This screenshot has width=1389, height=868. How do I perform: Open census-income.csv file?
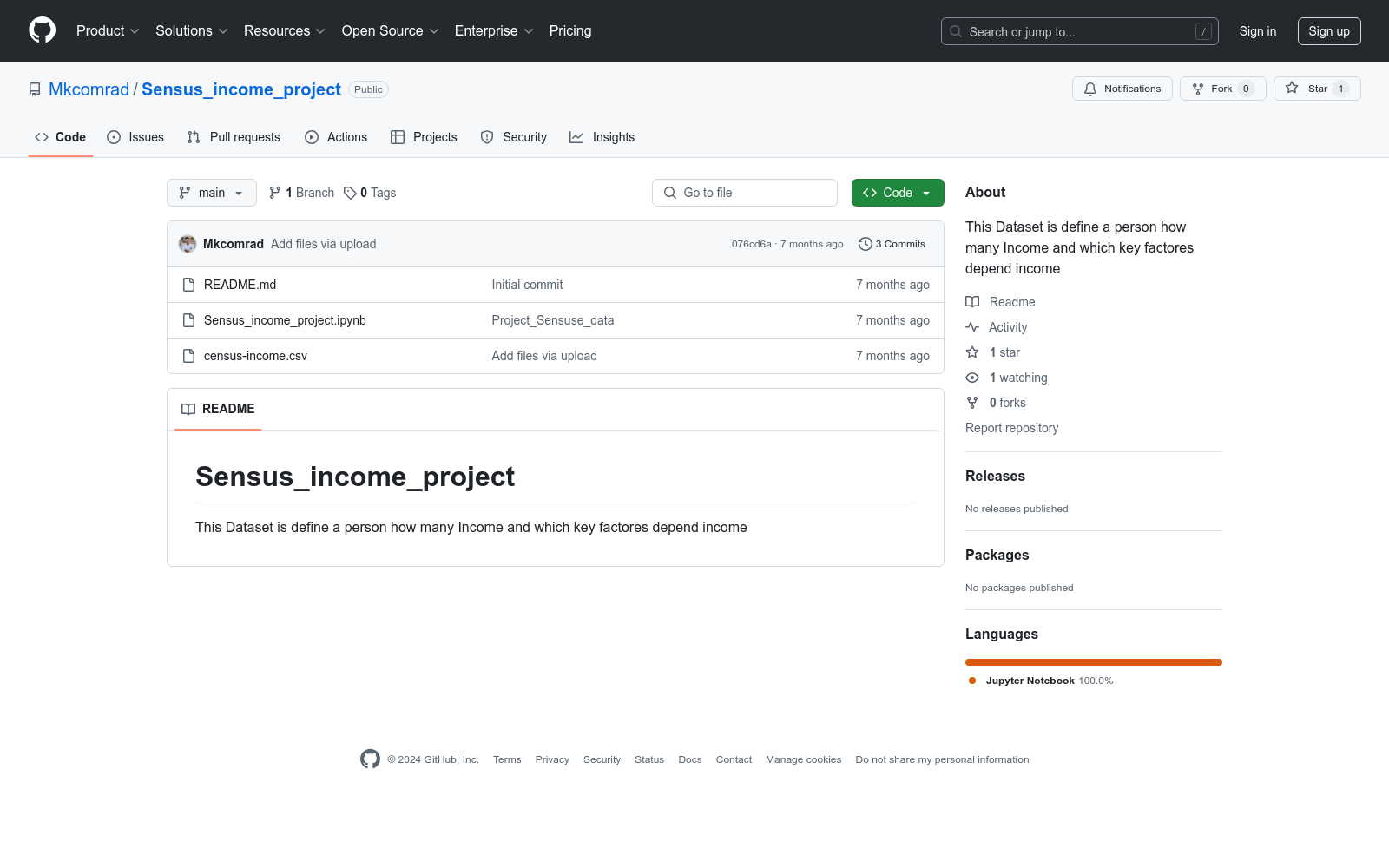click(255, 356)
